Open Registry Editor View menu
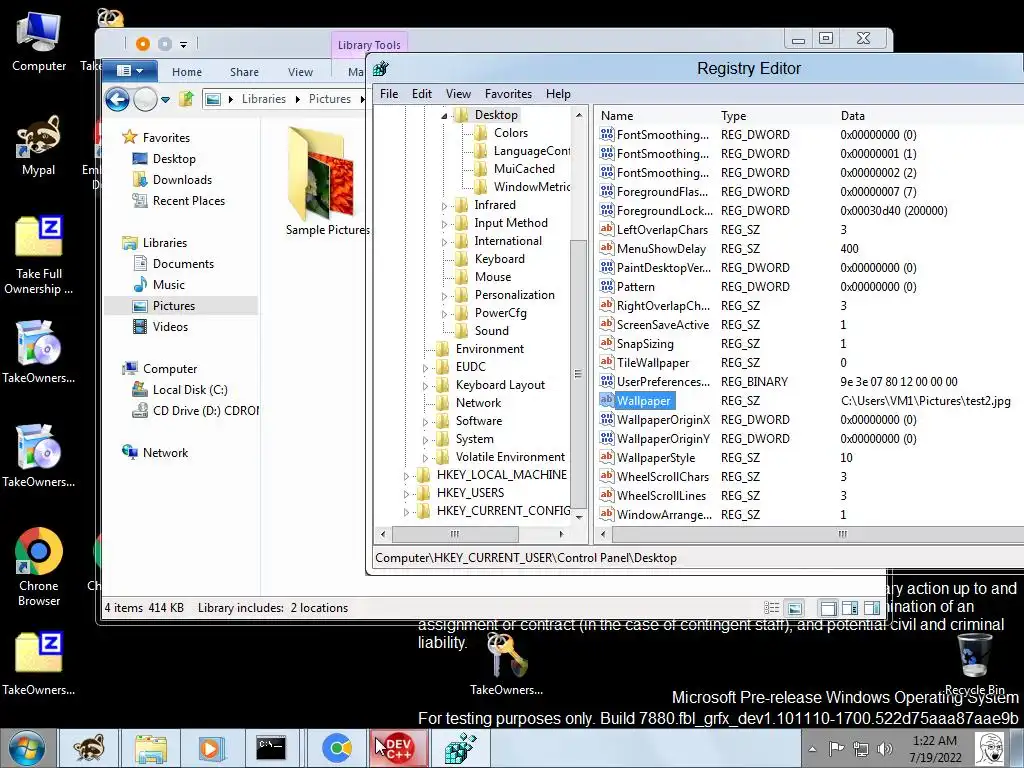The height and width of the screenshot is (768, 1024). (458, 94)
